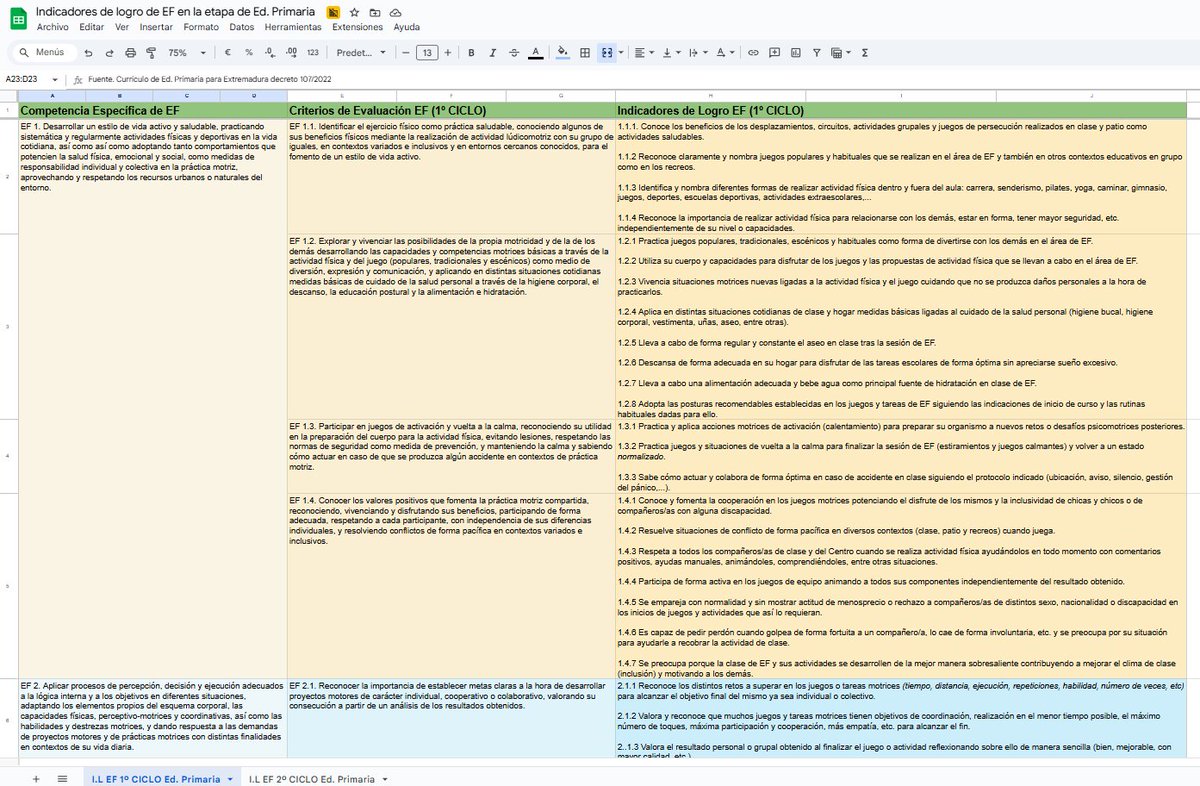Viewport: 1200px width, 786px height.
Task: Toggle merge cells button
Action: [606, 52]
